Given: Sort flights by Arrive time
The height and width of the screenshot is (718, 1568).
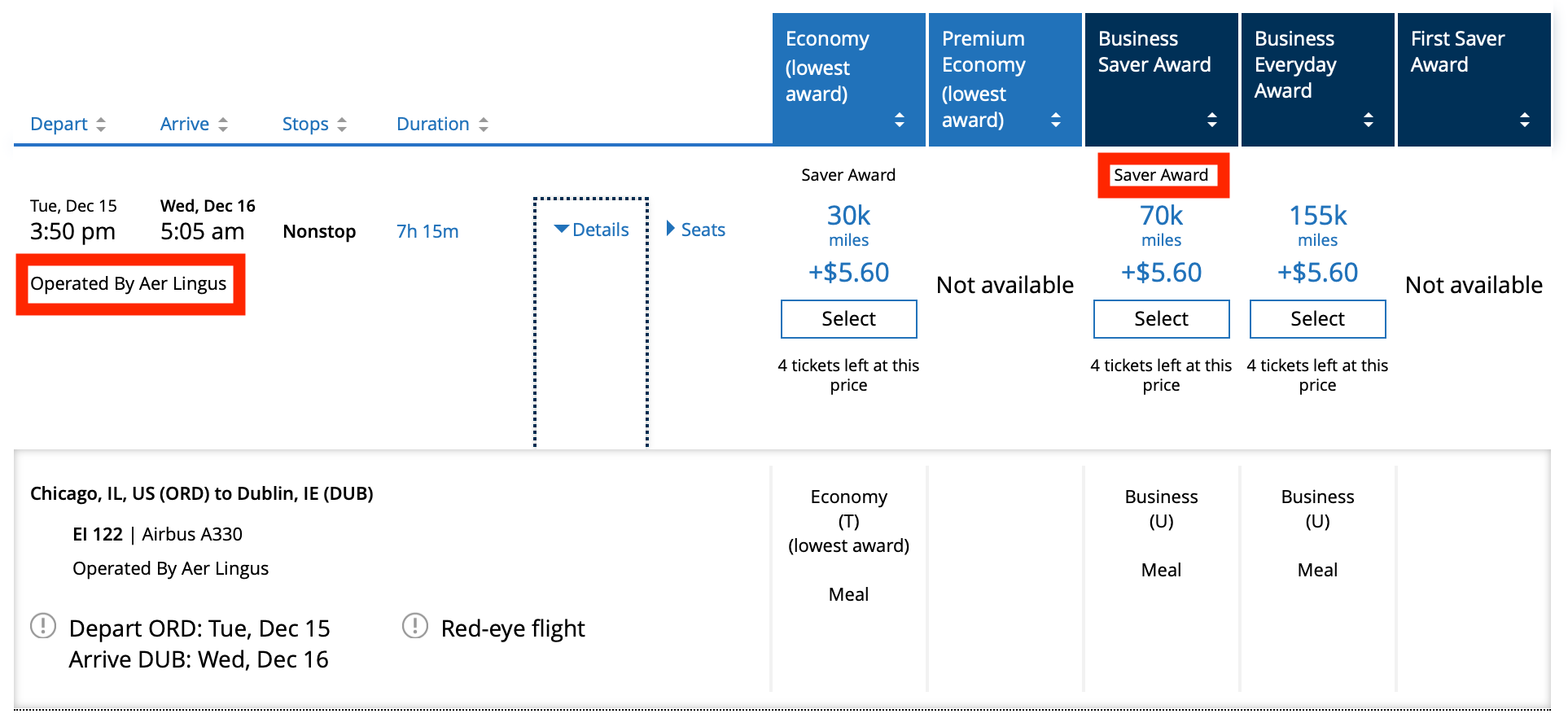Looking at the screenshot, I should click(x=224, y=124).
